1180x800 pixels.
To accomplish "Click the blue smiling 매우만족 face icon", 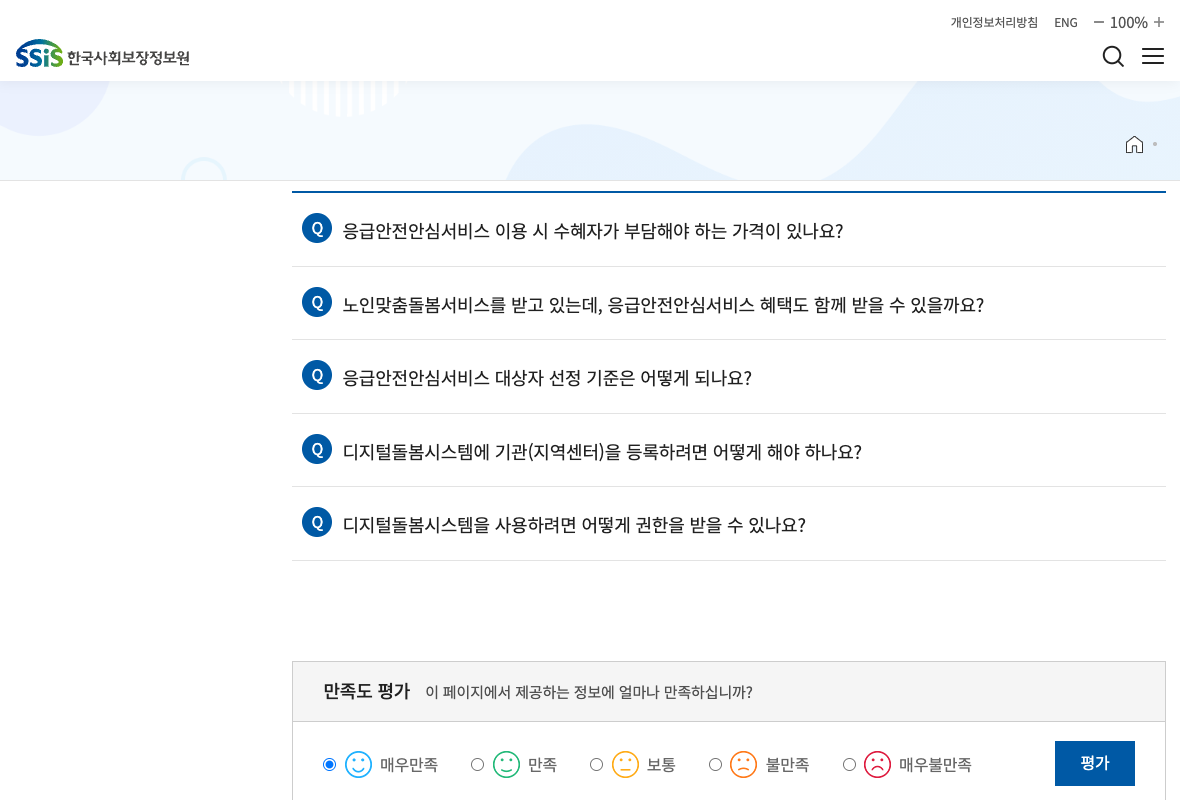I will coord(358,765).
